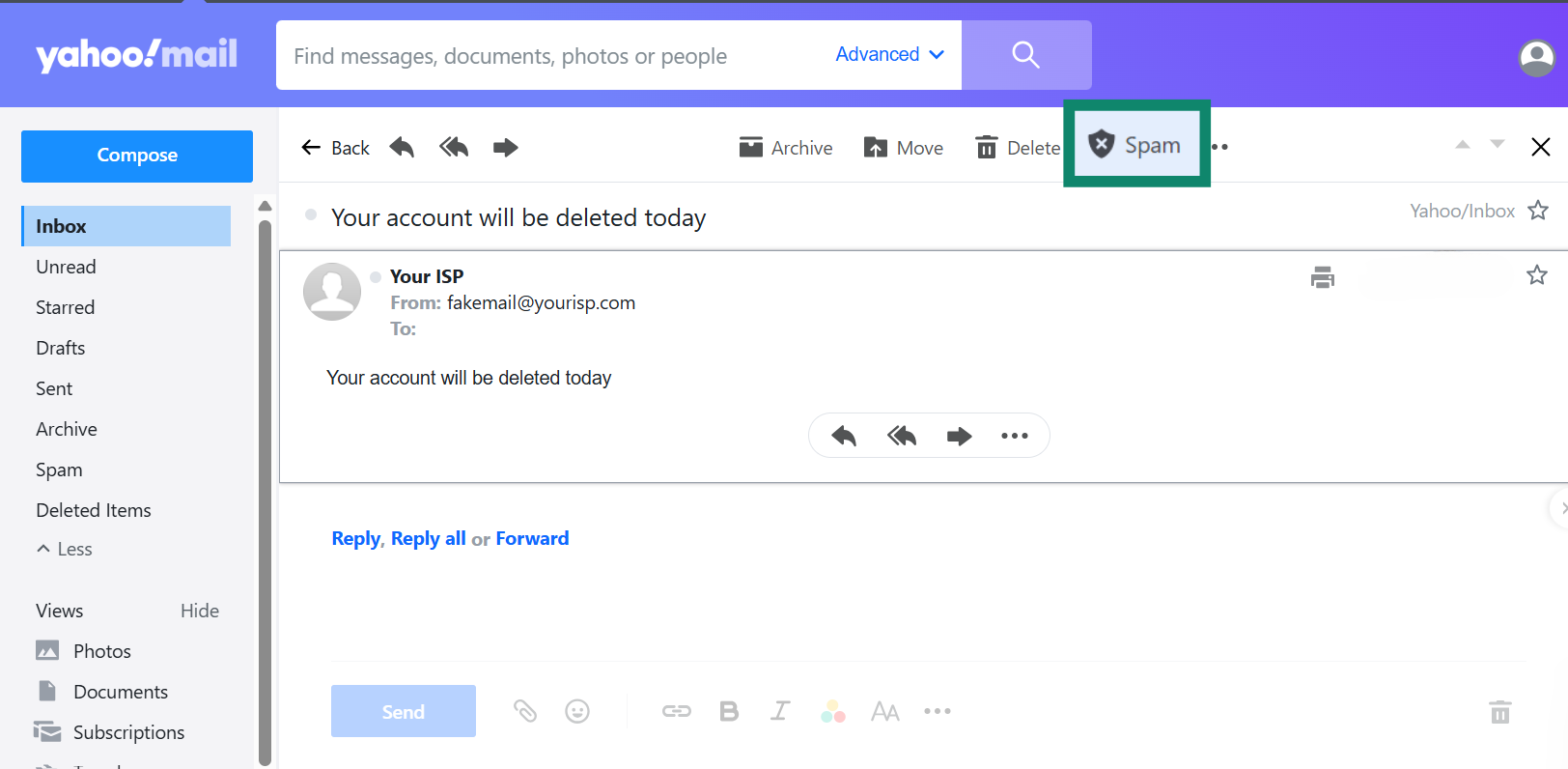Image resolution: width=1568 pixels, height=769 pixels.
Task: Toggle star next to Yahoo/Inbox label
Action: coord(1538,211)
